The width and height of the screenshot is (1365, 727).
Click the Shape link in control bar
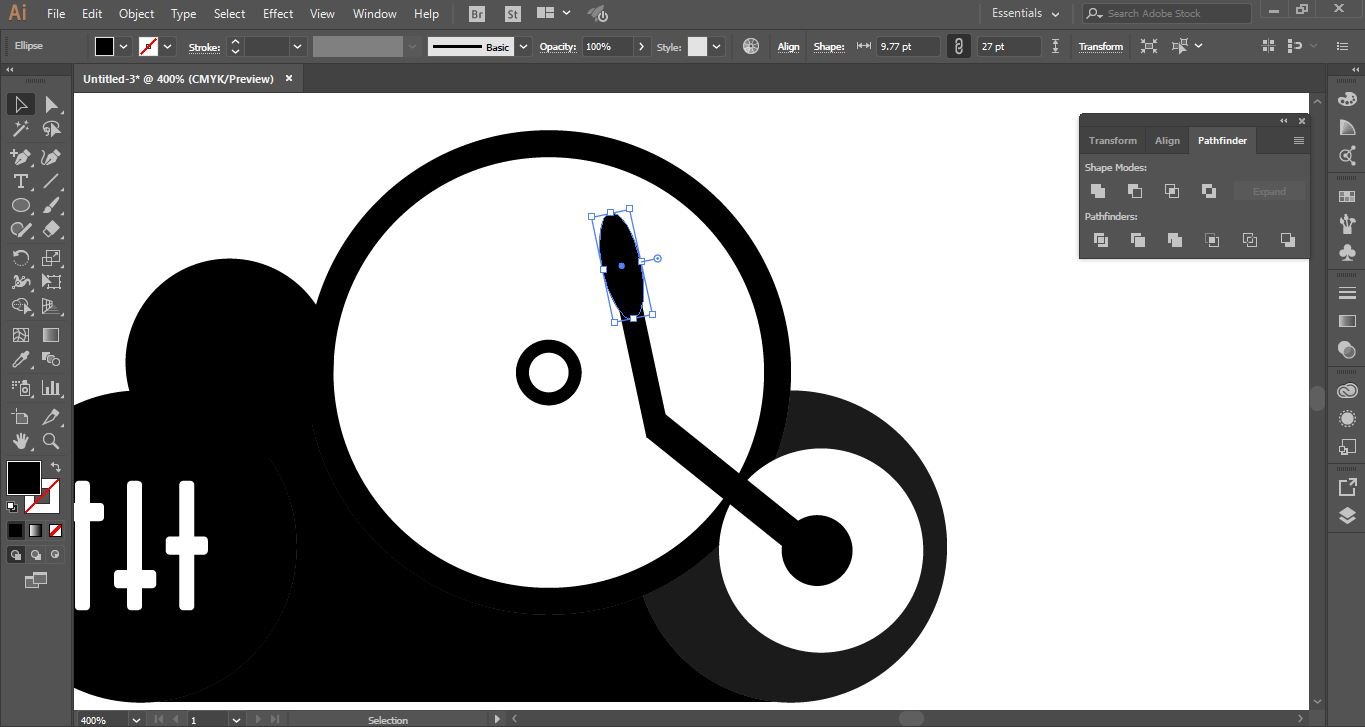[829, 47]
